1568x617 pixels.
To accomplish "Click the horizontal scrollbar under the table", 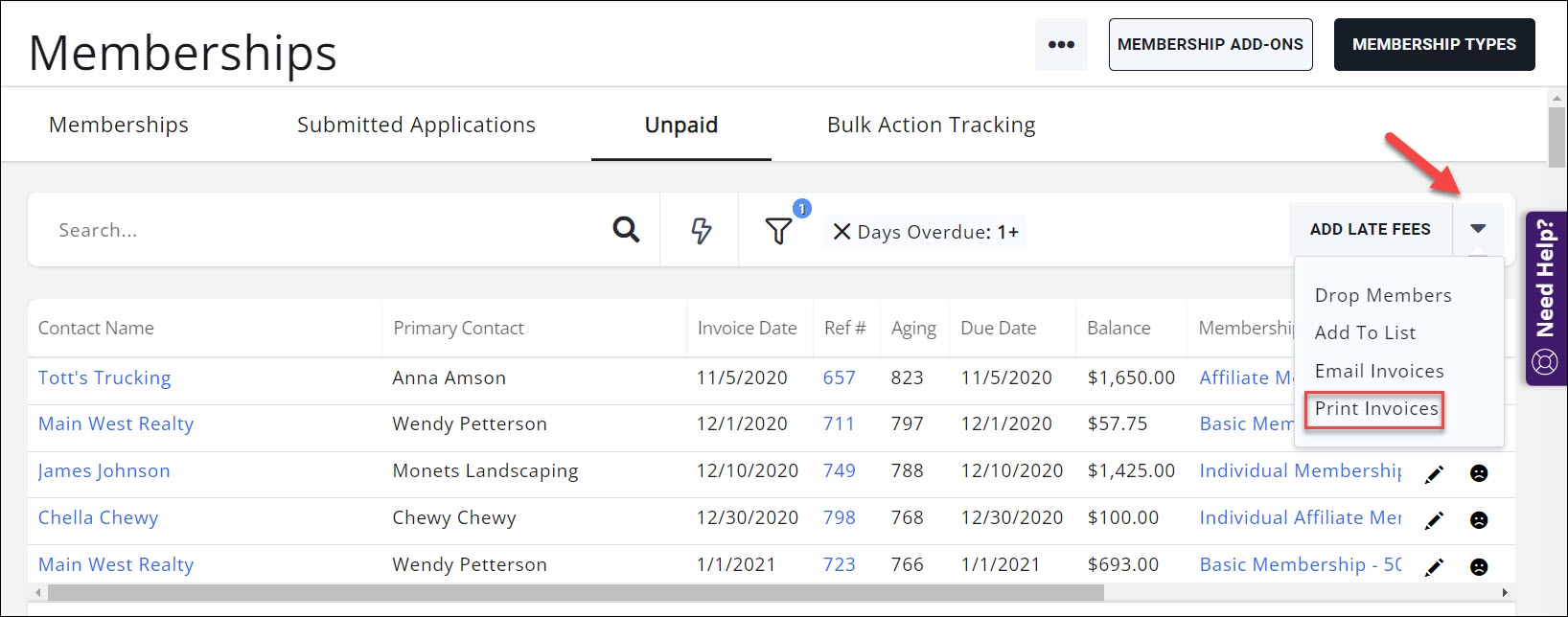I will pyautogui.click(x=575, y=593).
